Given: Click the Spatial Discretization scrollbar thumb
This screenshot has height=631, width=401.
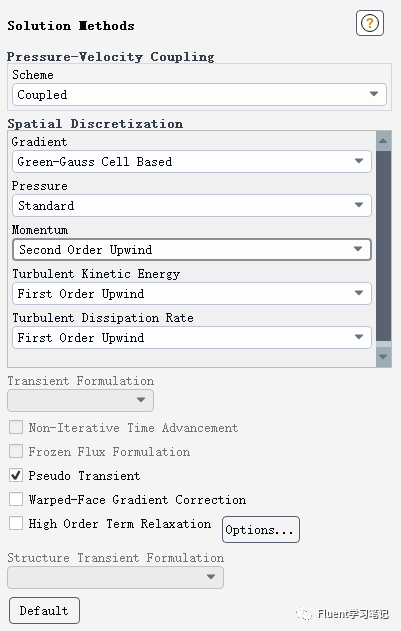Looking at the screenshot, I should [x=383, y=246].
